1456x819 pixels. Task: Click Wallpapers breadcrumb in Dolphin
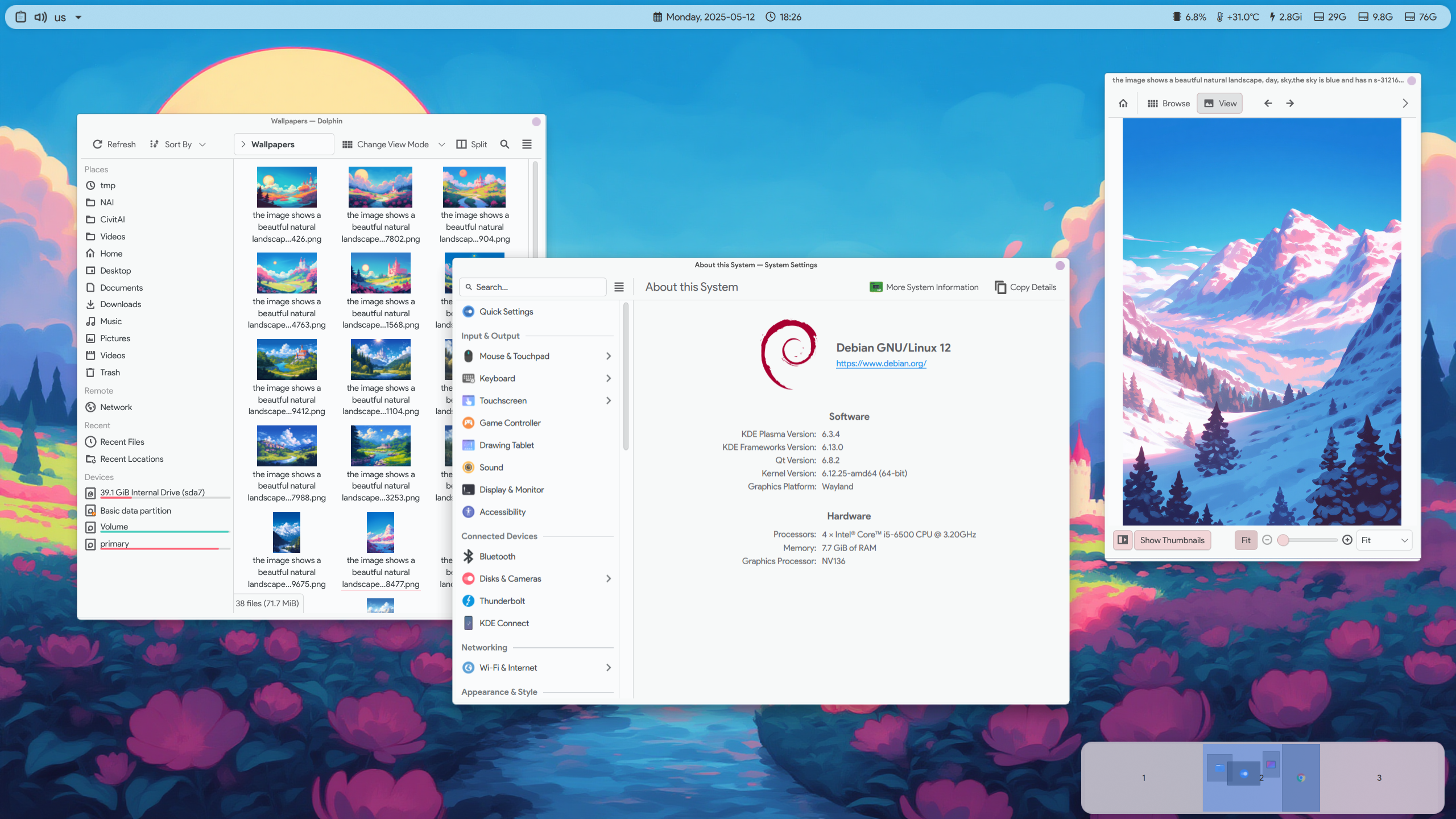[273, 144]
